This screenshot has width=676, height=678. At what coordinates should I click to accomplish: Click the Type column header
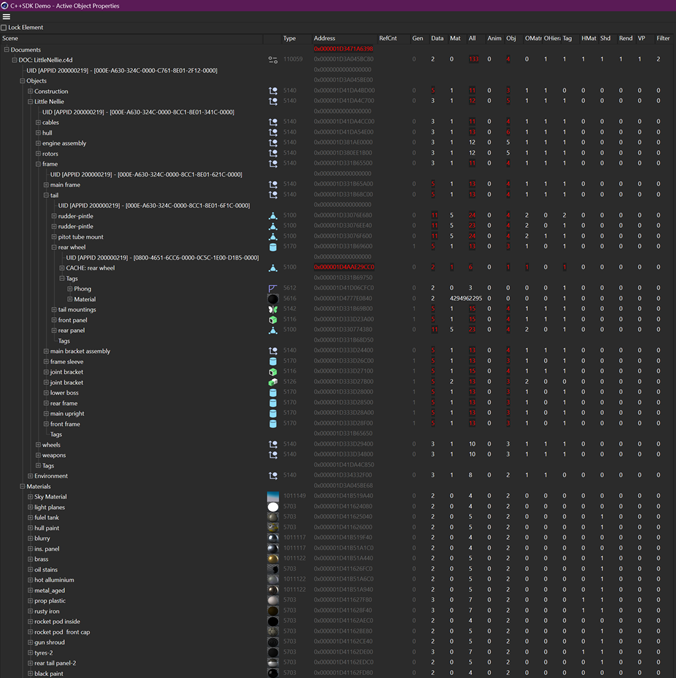[x=289, y=38]
